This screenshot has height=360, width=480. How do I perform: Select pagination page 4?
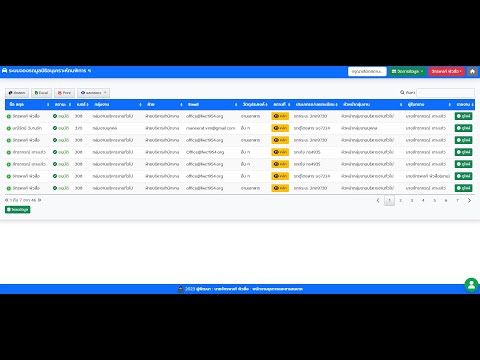pos(423,200)
